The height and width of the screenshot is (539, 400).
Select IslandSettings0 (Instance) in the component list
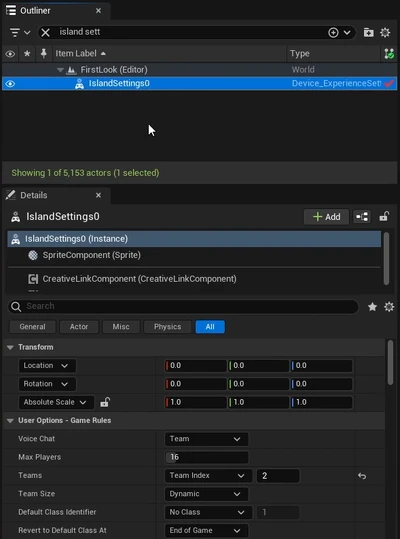[x=194, y=239]
